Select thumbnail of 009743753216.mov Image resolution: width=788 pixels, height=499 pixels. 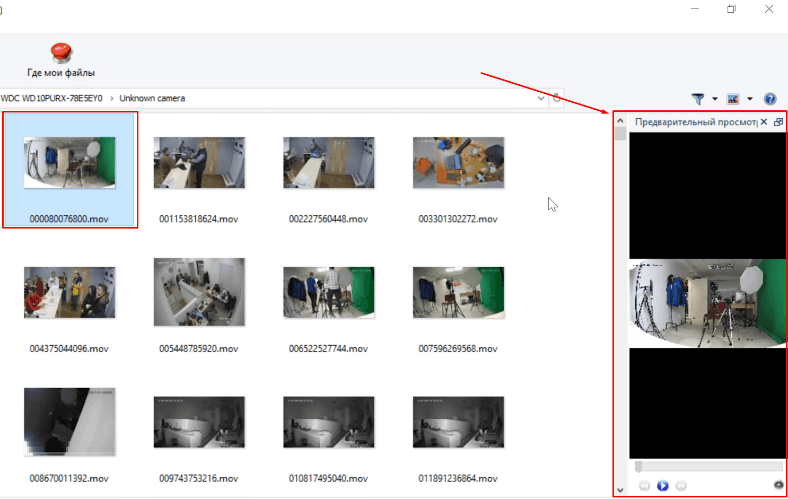point(199,422)
